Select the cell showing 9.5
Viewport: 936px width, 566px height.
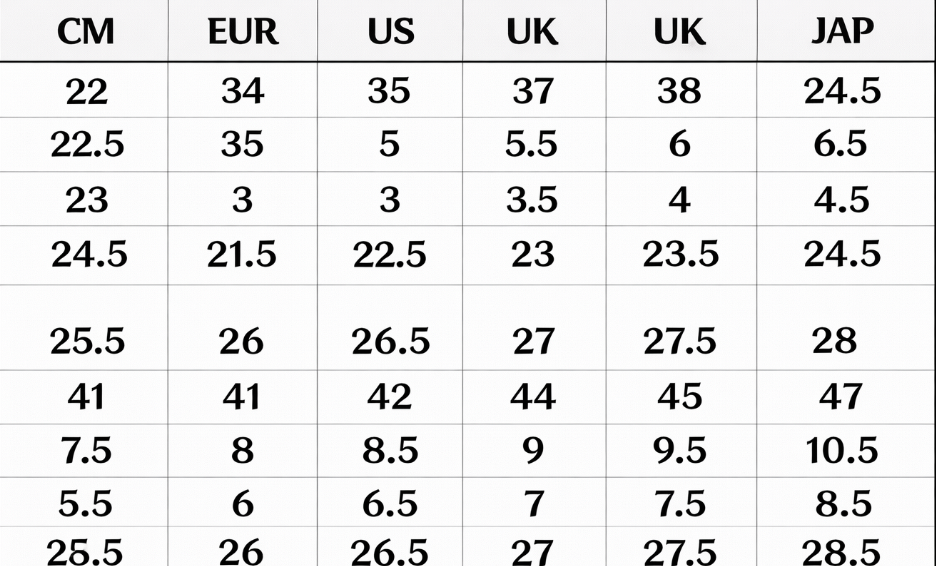click(680, 451)
